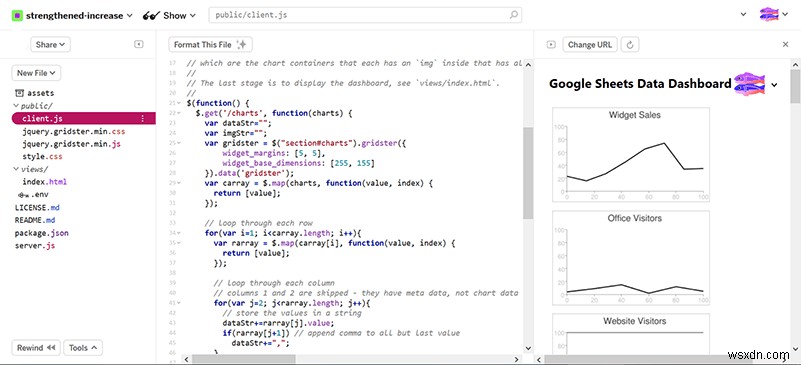Fold code at line 41
Image resolution: width=801 pixels, height=365 pixels.
178,303
